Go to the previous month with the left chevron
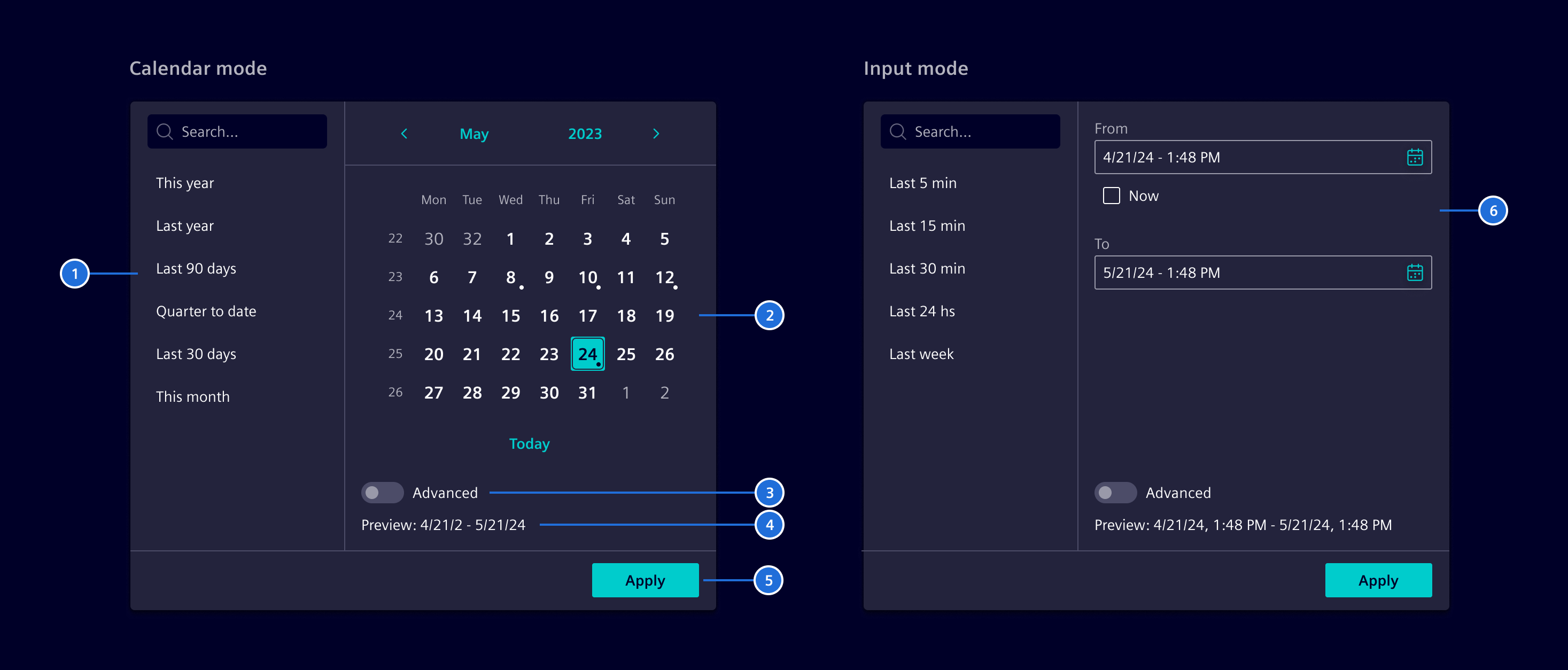This screenshot has height=670, width=1568. [x=403, y=133]
